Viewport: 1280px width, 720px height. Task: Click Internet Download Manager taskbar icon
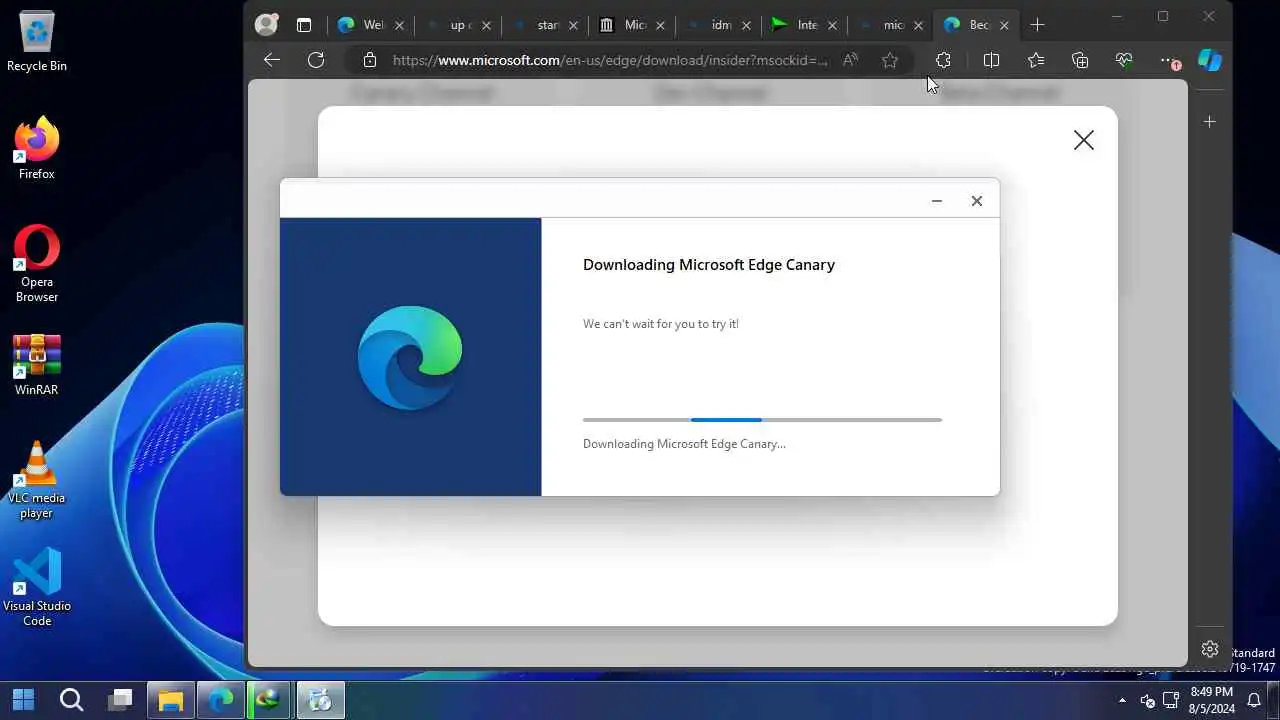coord(270,699)
